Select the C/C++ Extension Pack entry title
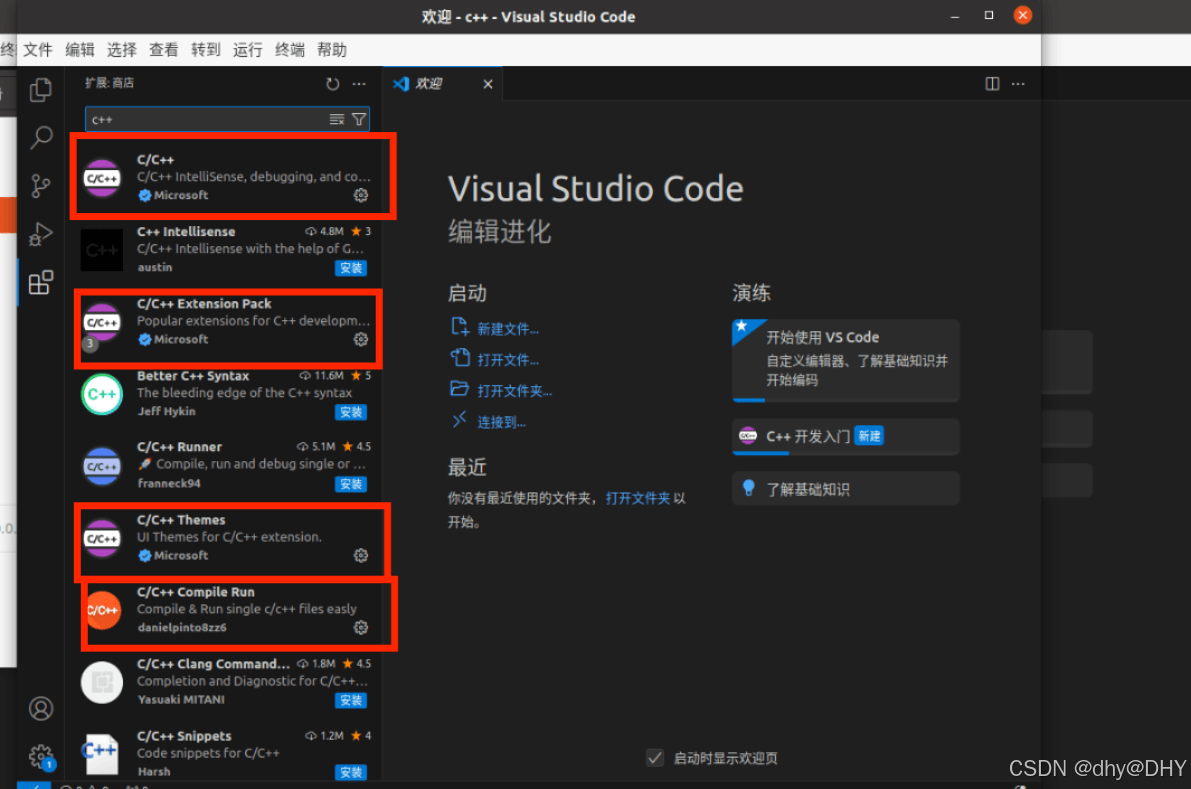 pos(204,304)
